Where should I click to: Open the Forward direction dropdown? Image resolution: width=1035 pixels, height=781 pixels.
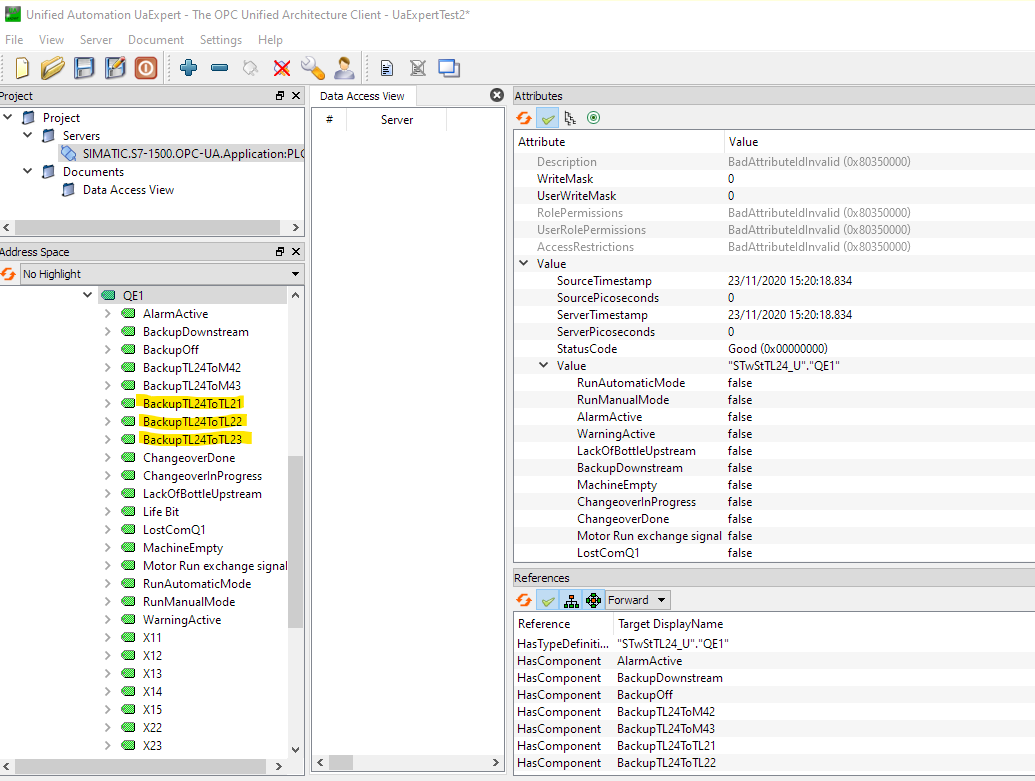pyautogui.click(x=638, y=600)
